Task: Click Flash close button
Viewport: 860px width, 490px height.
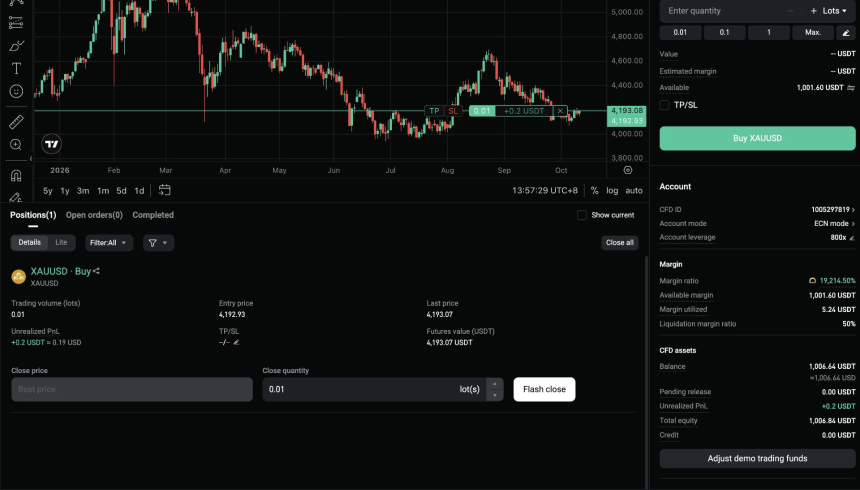Action: (544, 389)
